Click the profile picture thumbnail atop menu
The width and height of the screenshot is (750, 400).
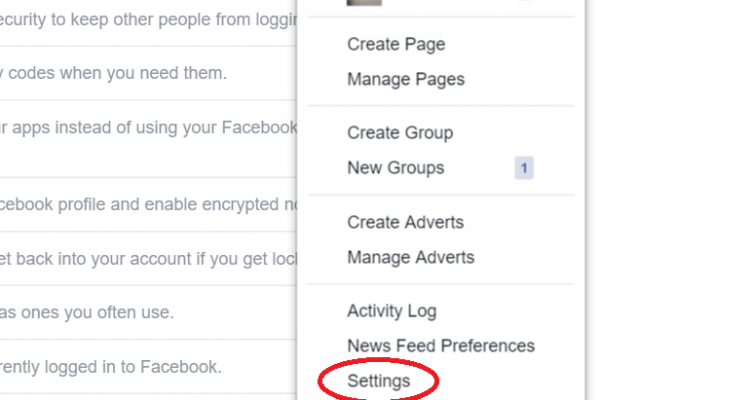tap(364, 2)
